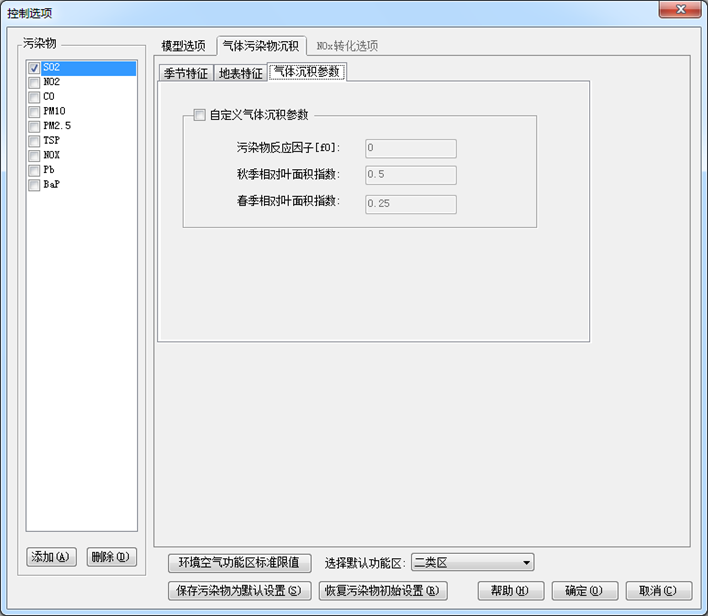Click the 添加(A) button

[x=53, y=558]
